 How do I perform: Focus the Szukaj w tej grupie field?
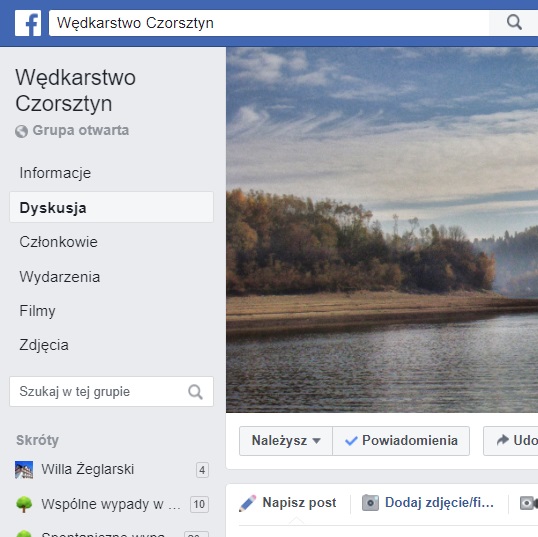click(112, 392)
